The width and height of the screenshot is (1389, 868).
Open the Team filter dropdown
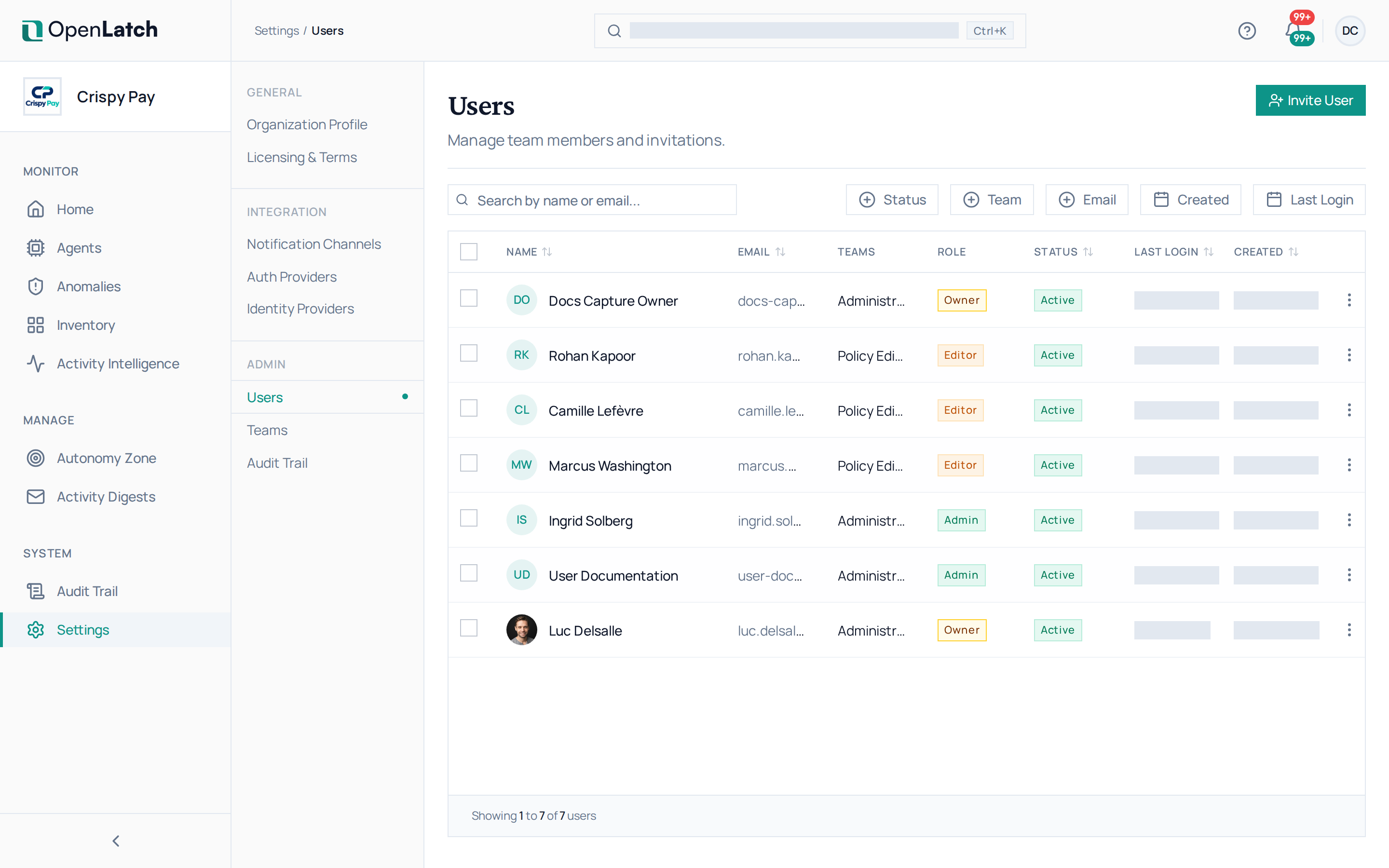pos(992,199)
